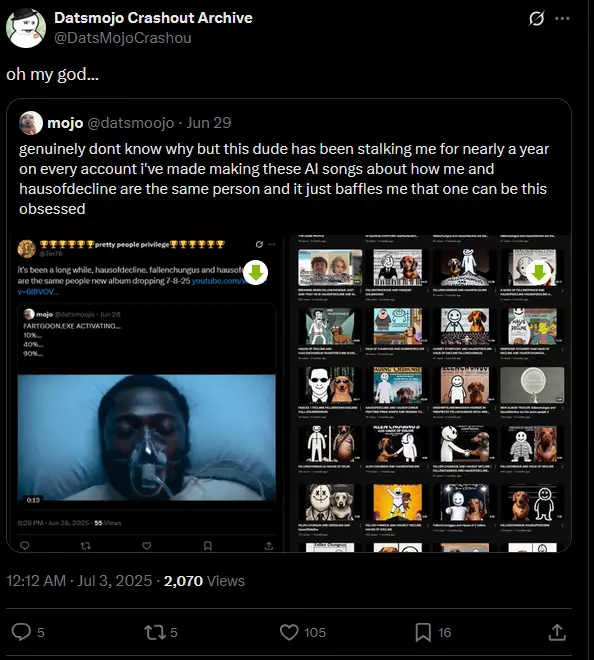Open Datsmojo Crashout Archive profile avatar
Image resolution: width=594 pixels, height=660 pixels.
(26, 28)
